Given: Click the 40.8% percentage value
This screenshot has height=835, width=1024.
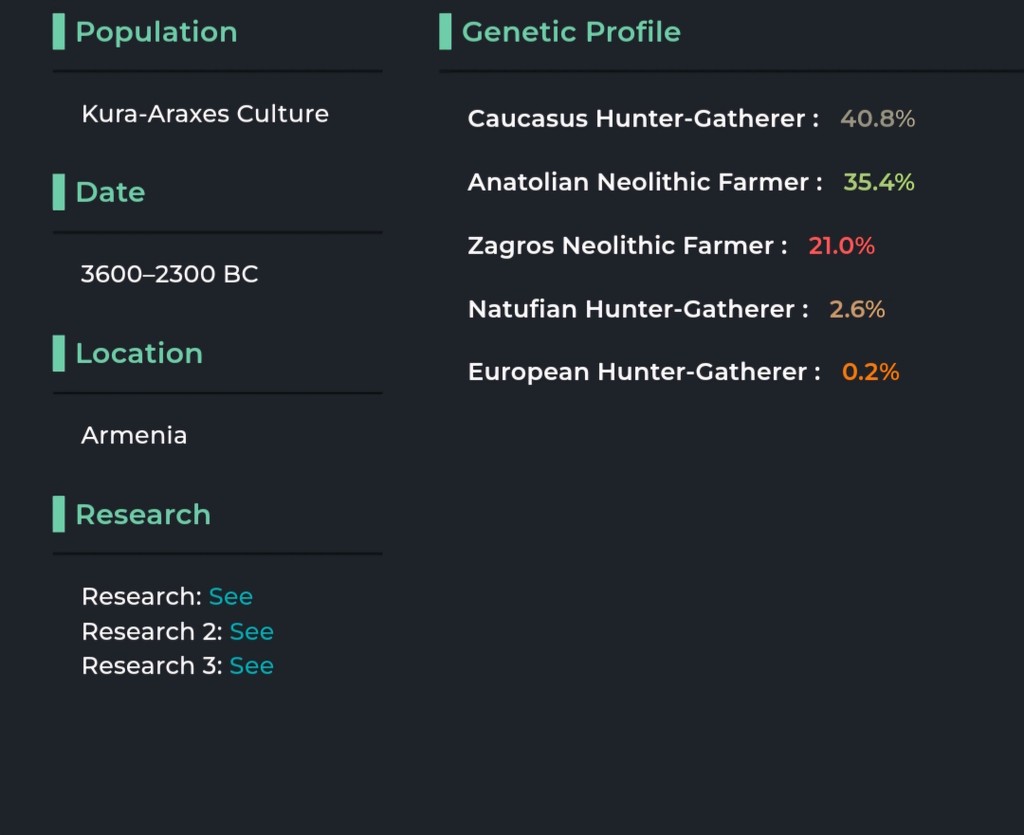Looking at the screenshot, I should coord(877,119).
